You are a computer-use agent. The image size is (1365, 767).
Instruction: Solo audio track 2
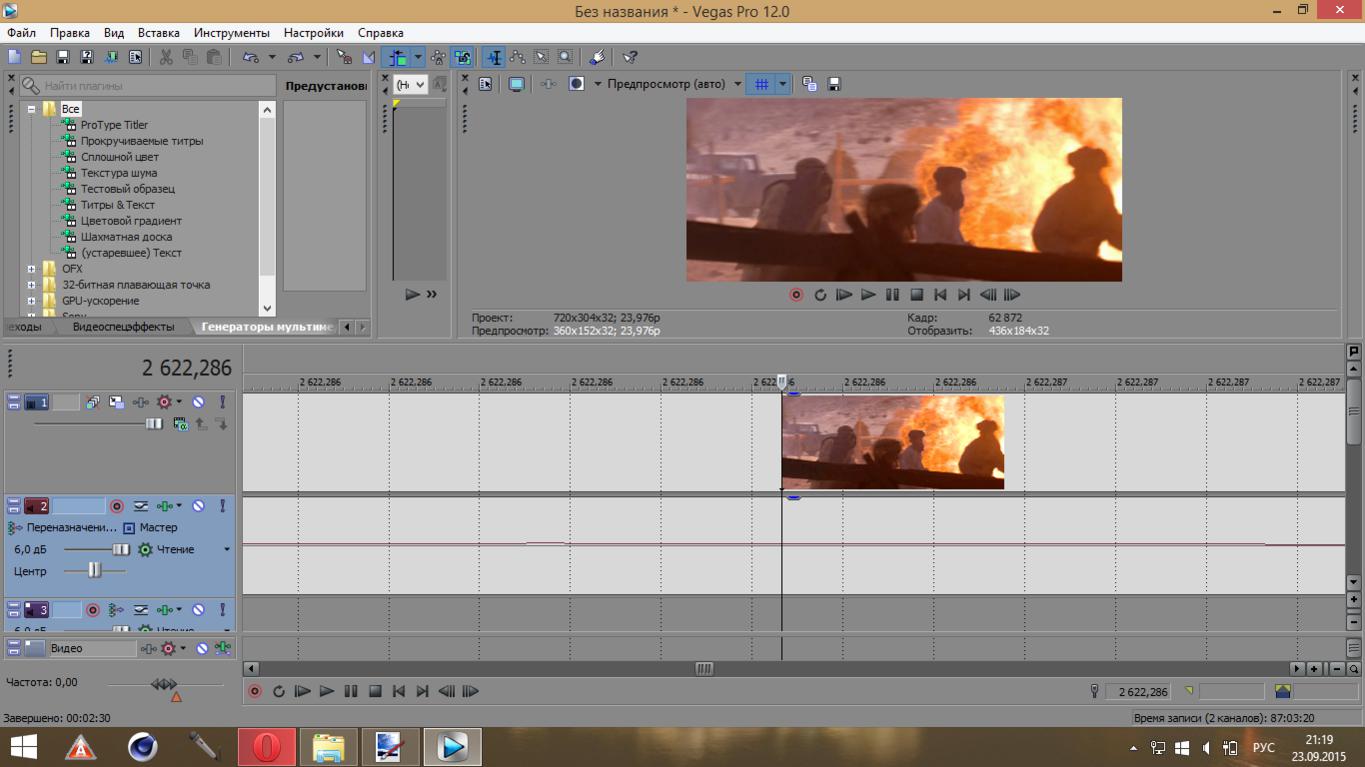pos(222,506)
